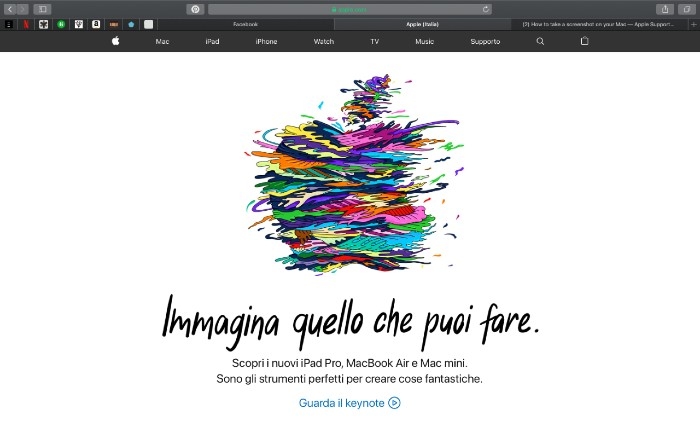
Task: Open the iPhone menu item
Action: 267,42
